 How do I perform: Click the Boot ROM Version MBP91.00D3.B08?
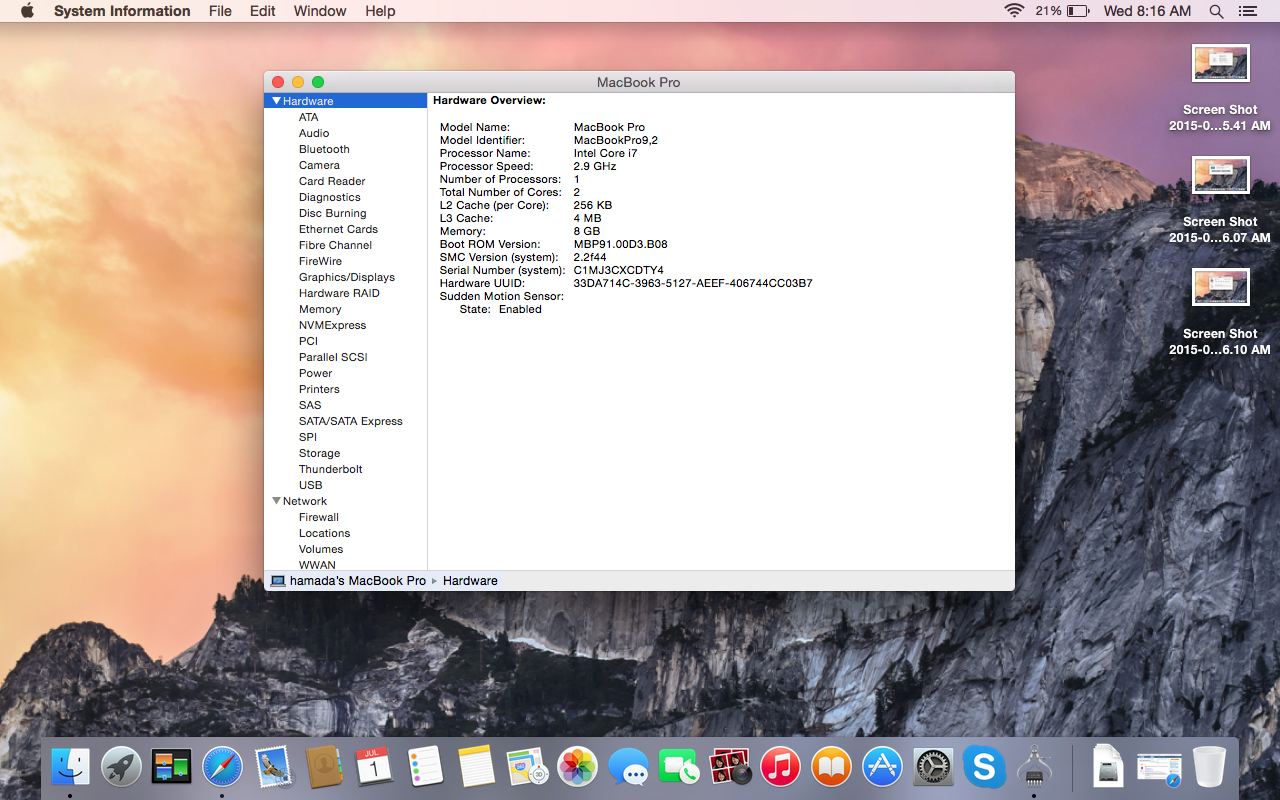[x=620, y=244]
